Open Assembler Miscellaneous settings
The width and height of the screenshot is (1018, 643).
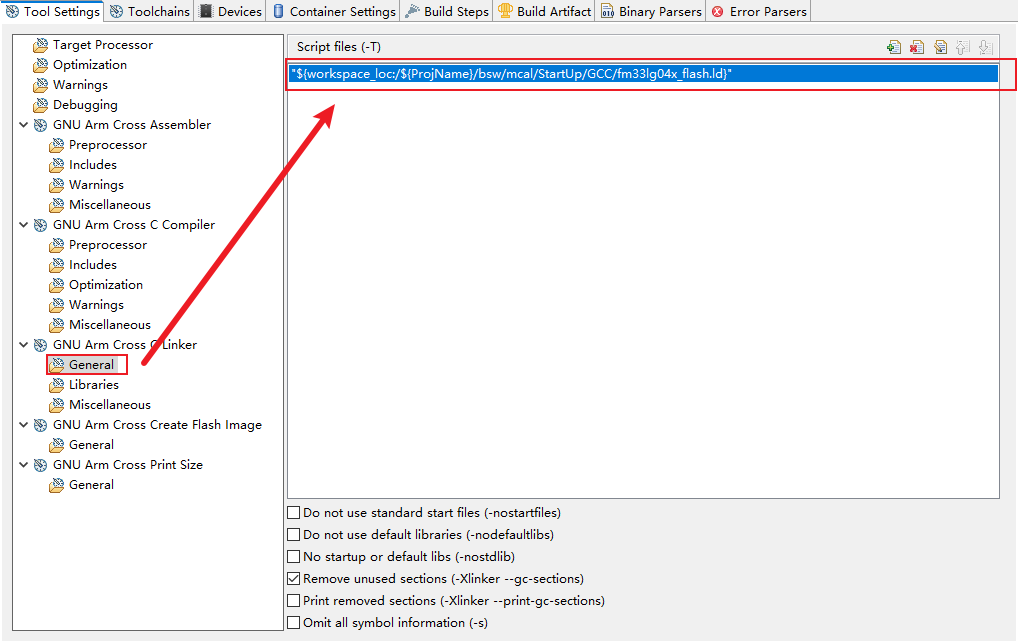110,205
